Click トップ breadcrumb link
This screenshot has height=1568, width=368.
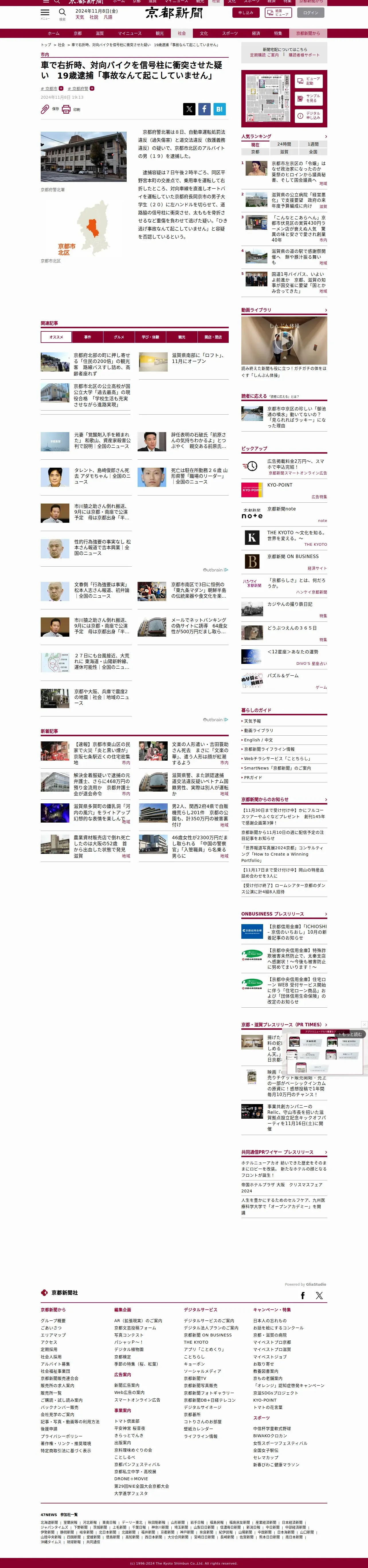46,44
